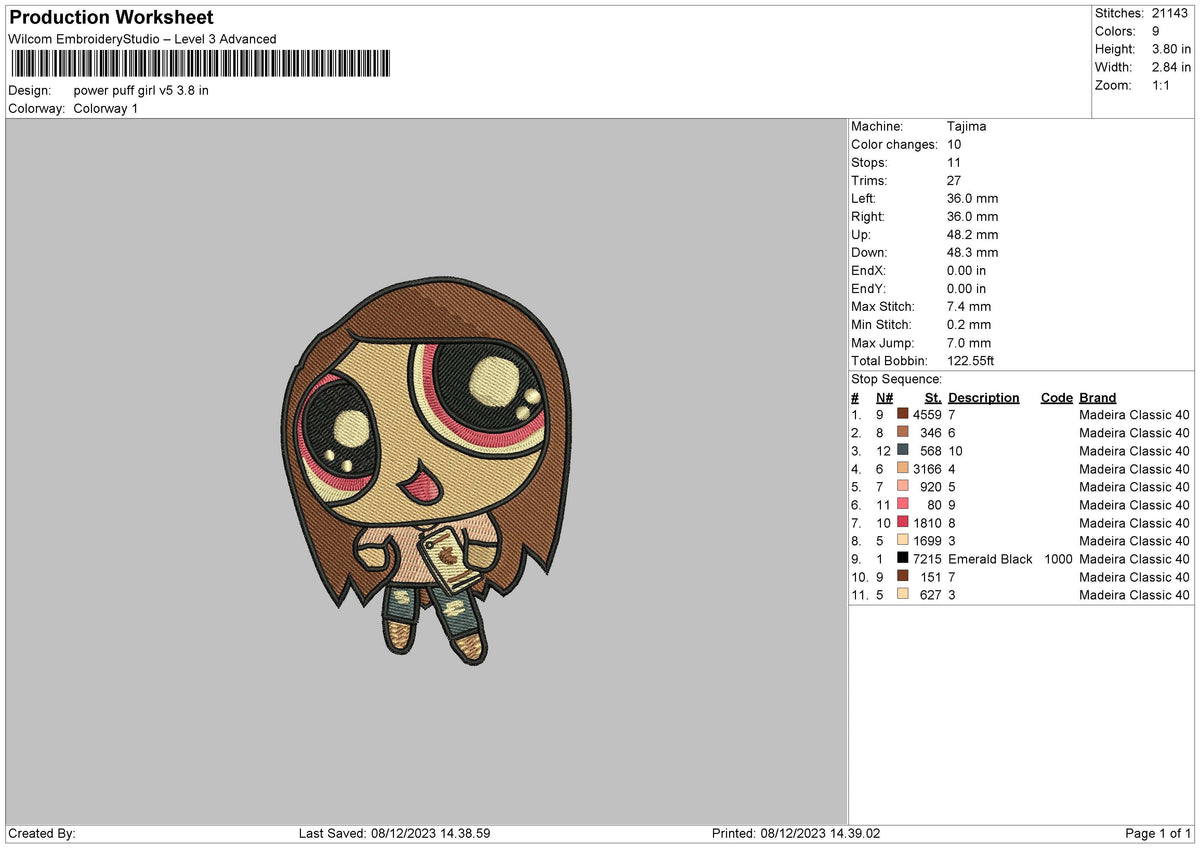Click the 'Code' column header
1200x848 pixels.
tap(1056, 397)
